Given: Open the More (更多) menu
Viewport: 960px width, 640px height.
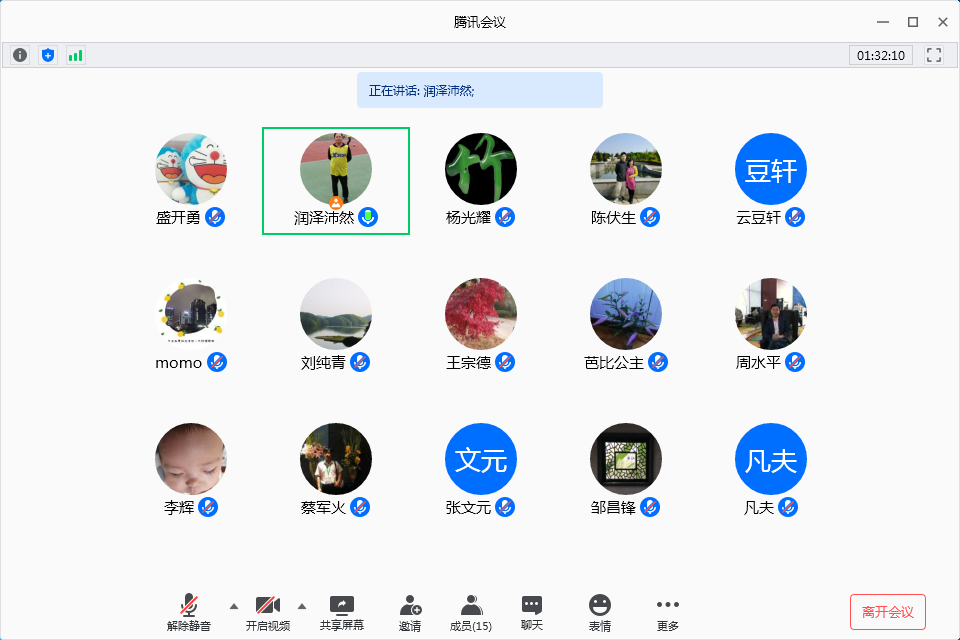Looking at the screenshot, I should (x=668, y=613).
